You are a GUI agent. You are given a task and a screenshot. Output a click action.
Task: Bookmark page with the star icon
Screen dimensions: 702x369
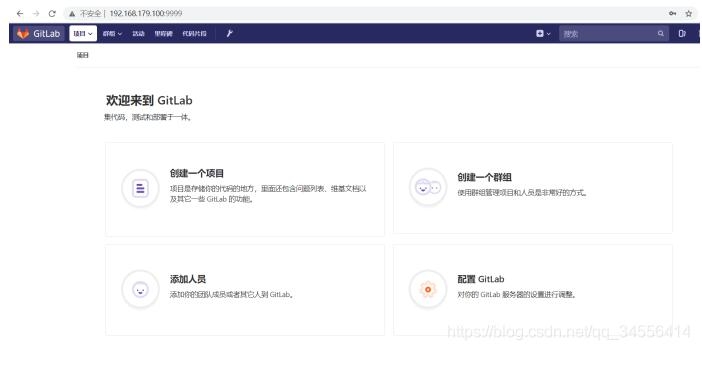[689, 13]
